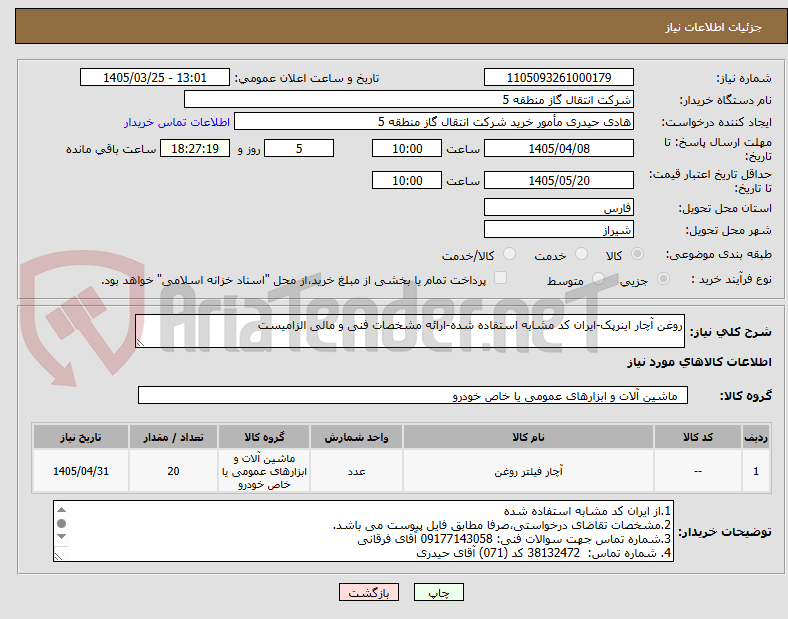Screen dimensions: 788x619
Task: Click the delivery city field شیراز
Action: pyautogui.click(x=558, y=230)
